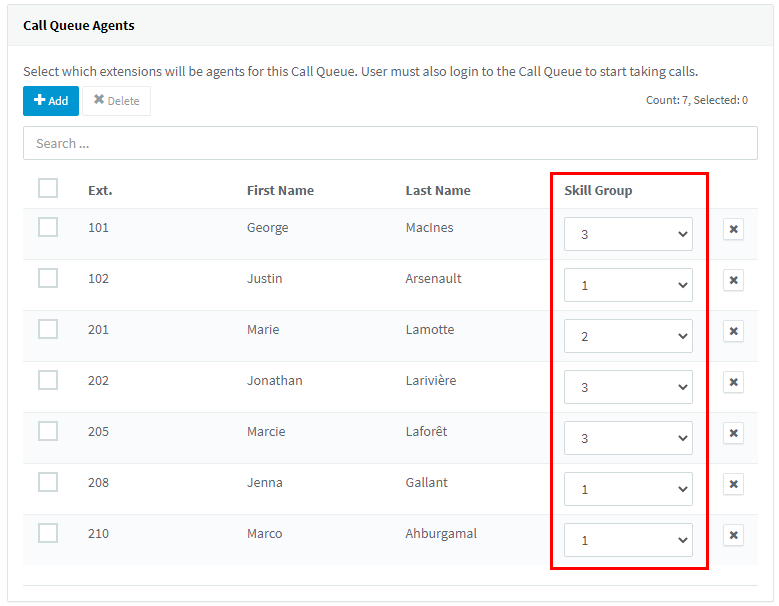Check the box for extension 101

(x=48, y=227)
